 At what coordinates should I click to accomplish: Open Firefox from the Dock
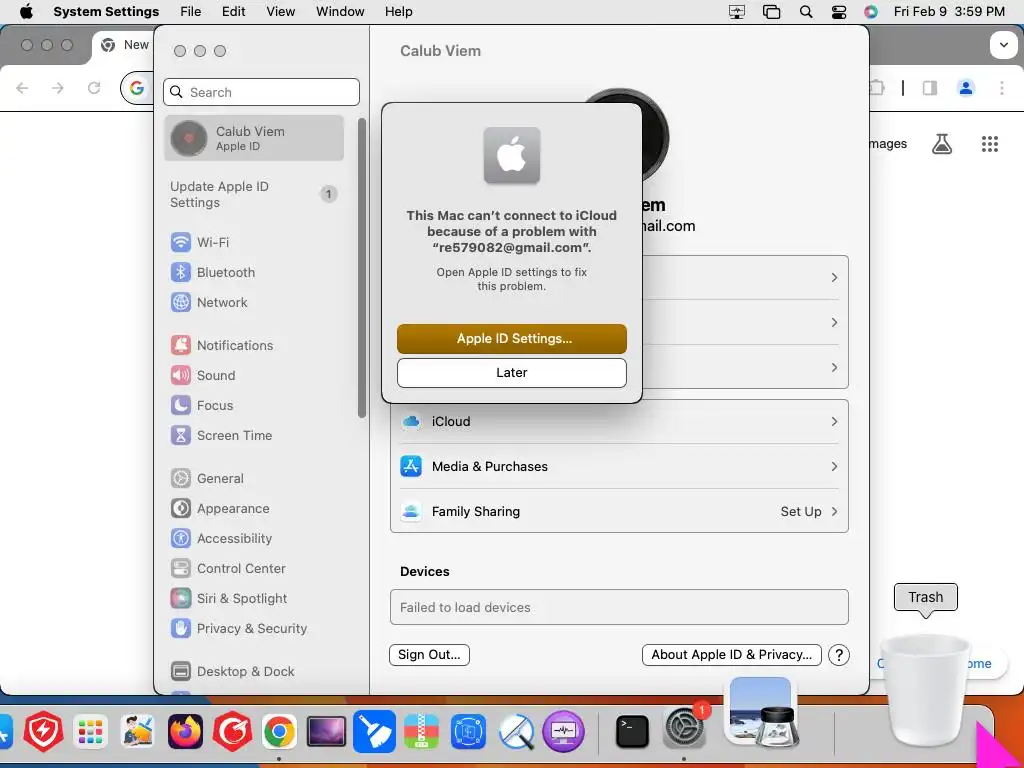click(185, 731)
